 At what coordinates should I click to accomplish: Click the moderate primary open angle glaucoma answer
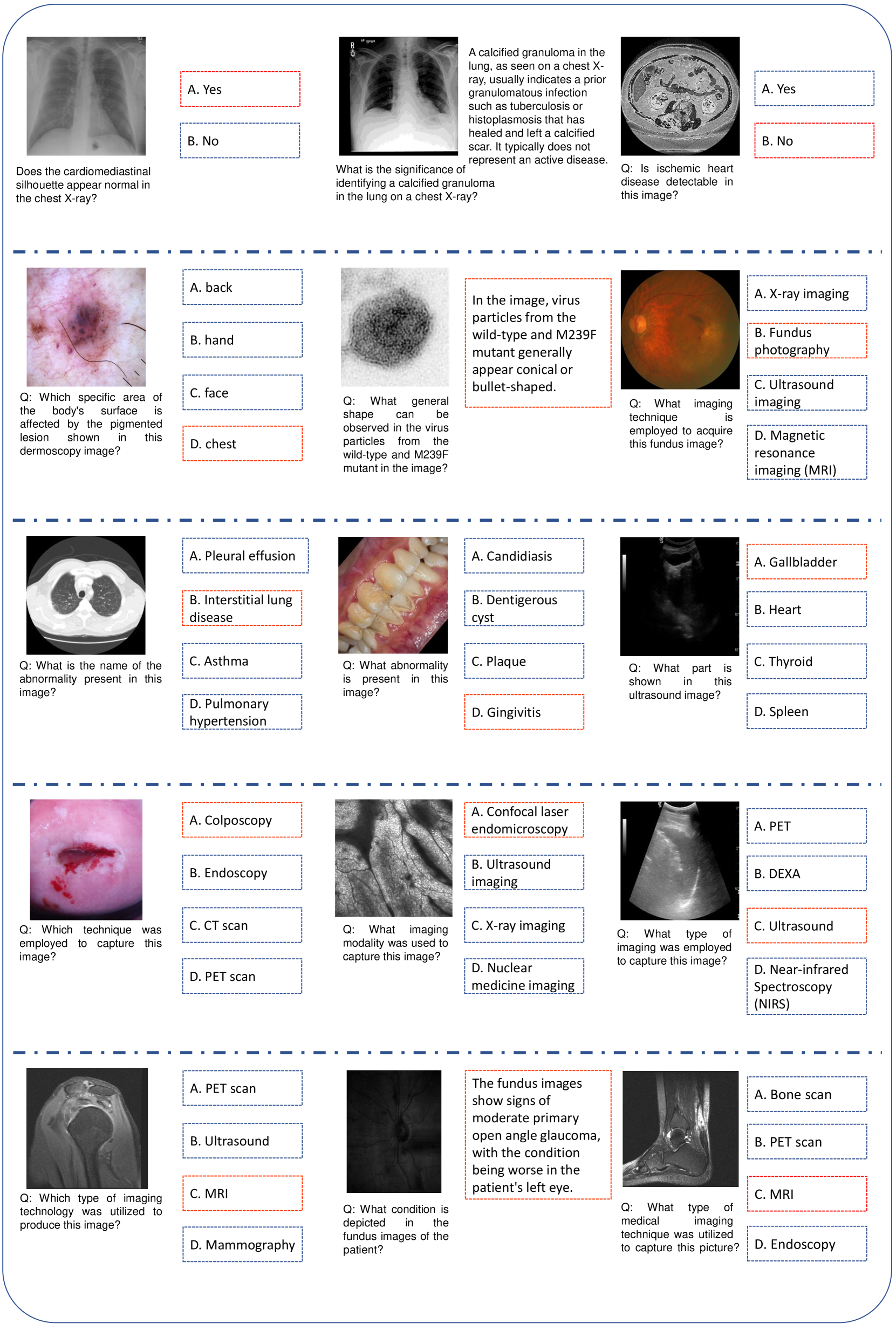point(538,1135)
